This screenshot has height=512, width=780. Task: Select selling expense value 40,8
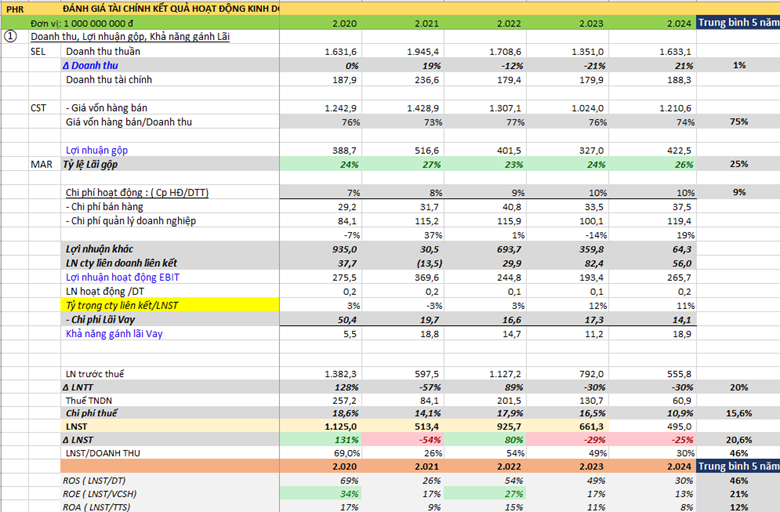click(511, 207)
